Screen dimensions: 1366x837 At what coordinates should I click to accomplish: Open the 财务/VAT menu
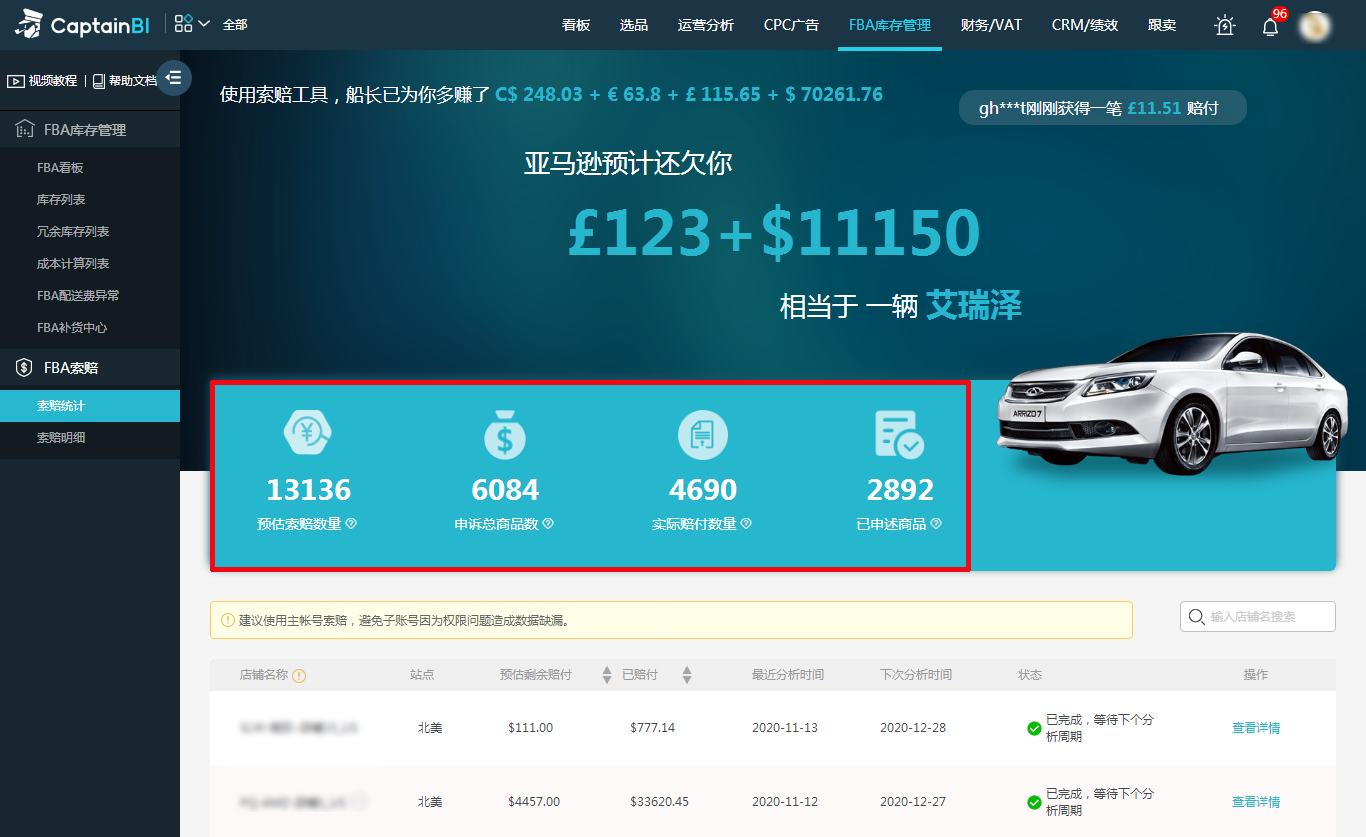(991, 25)
